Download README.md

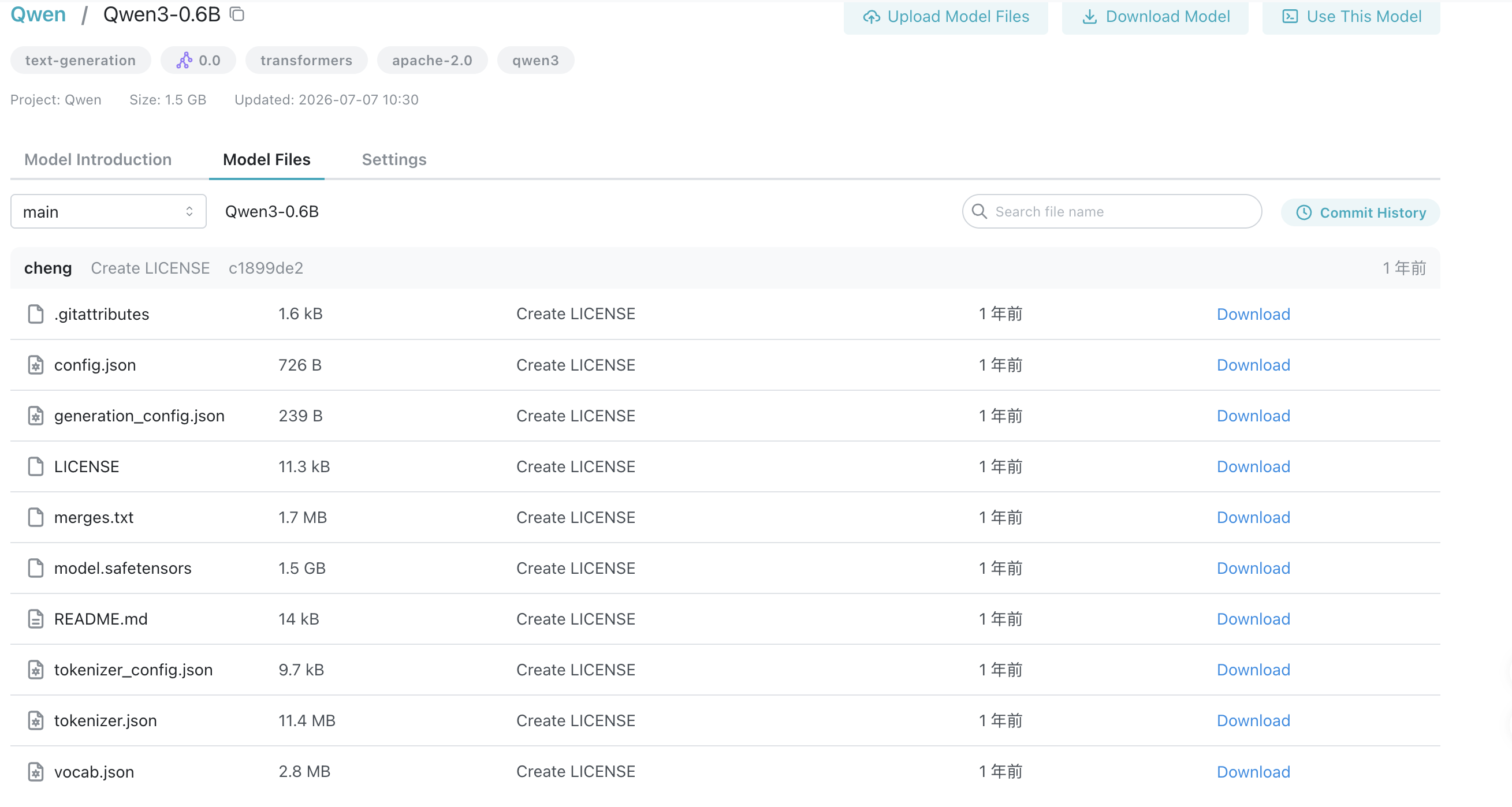(x=1253, y=619)
